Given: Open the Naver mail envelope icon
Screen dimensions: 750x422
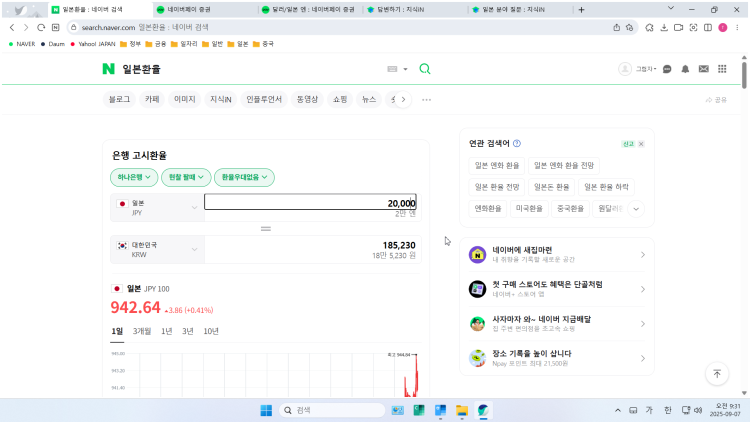Looking at the screenshot, I should click(704, 69).
